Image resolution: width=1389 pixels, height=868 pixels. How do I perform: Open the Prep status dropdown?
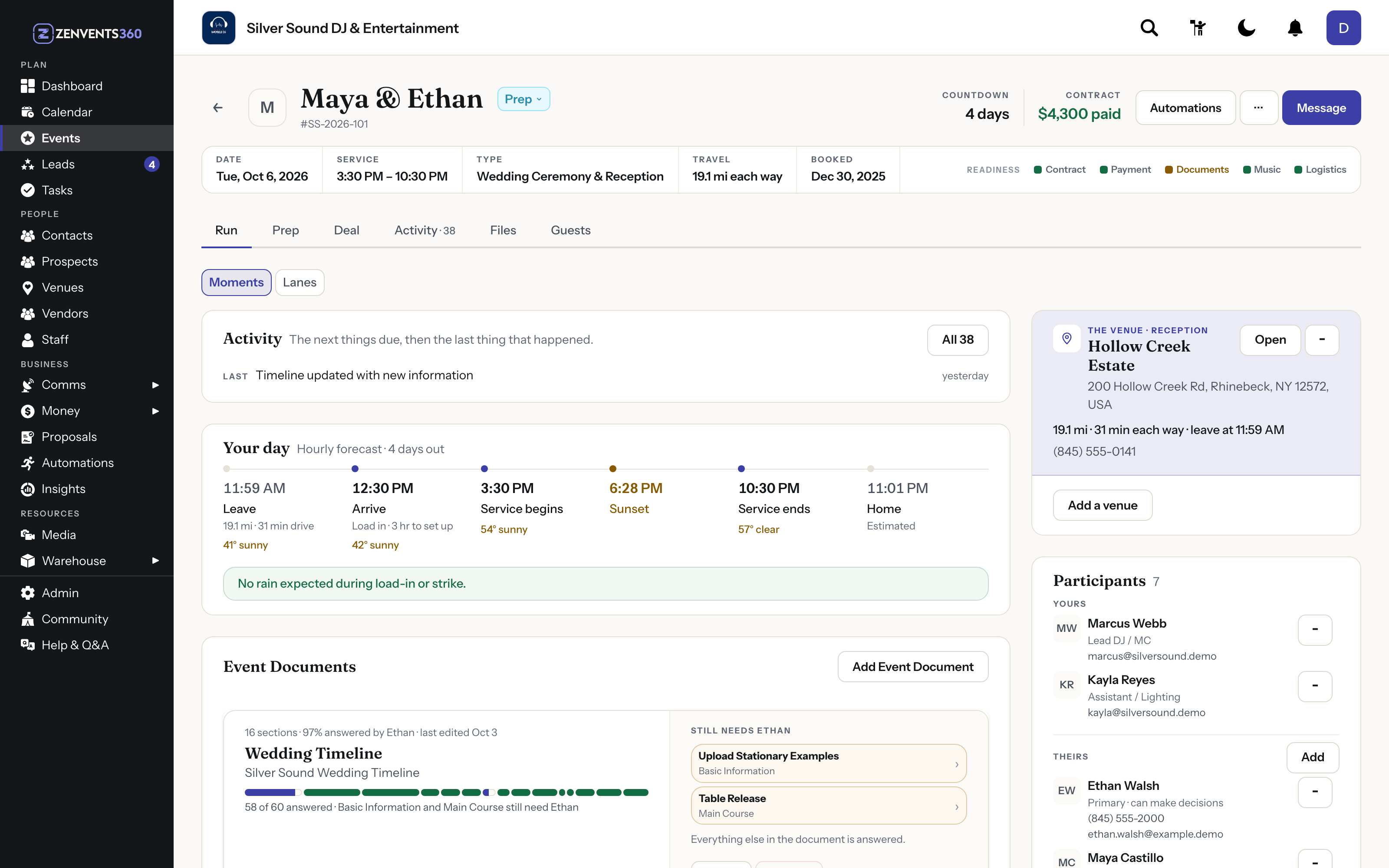pyautogui.click(x=523, y=99)
